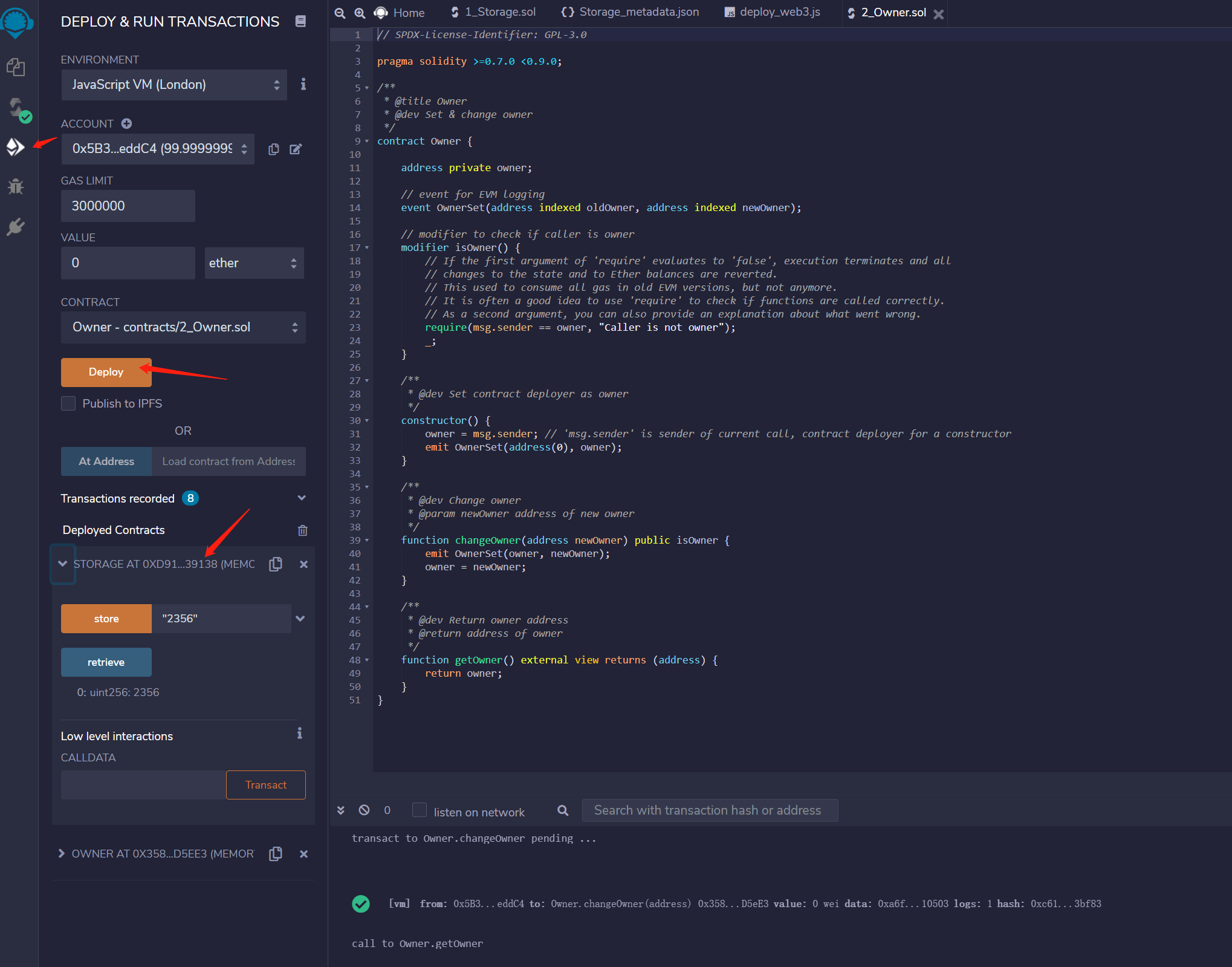
Task: Click the call to Owner.getOwner log line
Action: click(x=418, y=943)
